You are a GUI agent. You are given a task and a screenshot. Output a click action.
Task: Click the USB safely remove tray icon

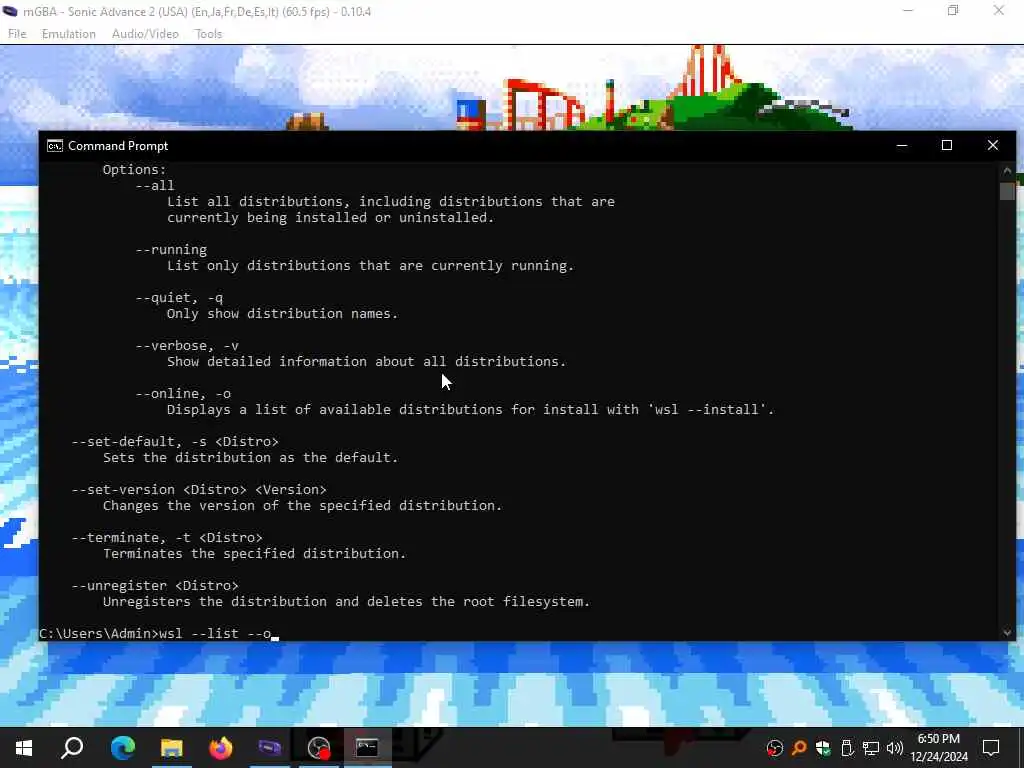[x=847, y=748]
